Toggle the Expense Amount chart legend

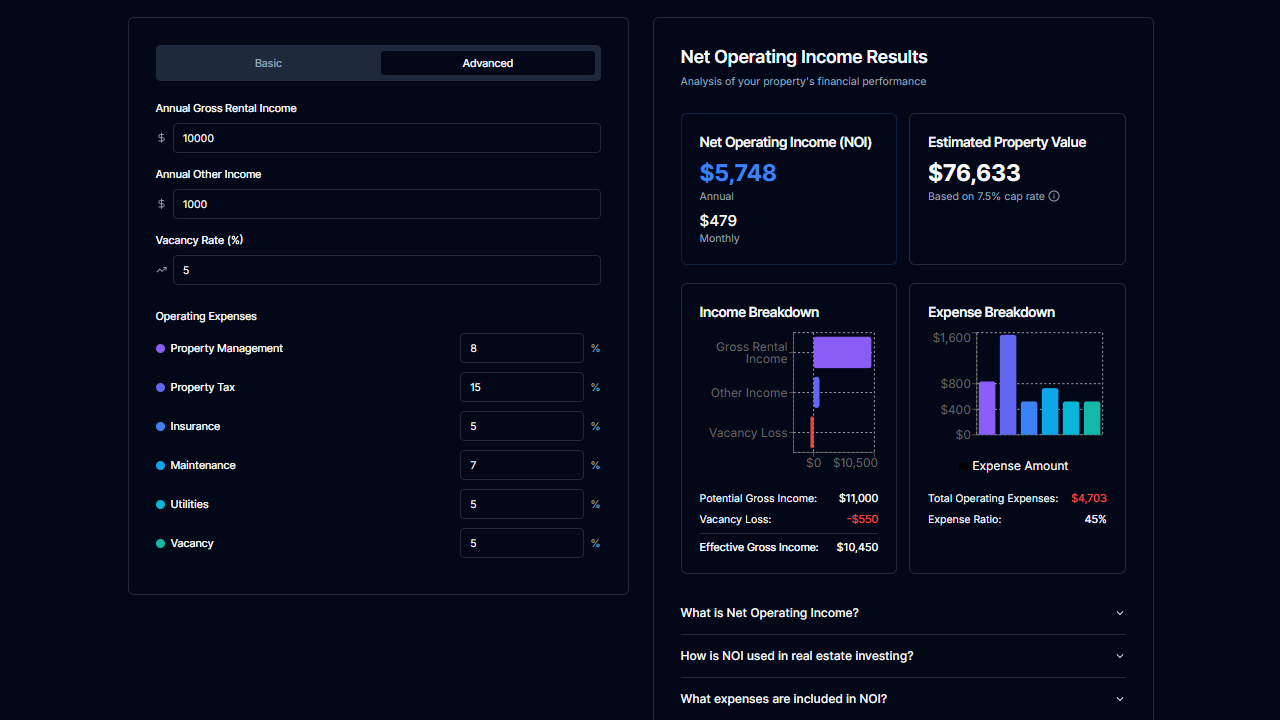(1013, 465)
